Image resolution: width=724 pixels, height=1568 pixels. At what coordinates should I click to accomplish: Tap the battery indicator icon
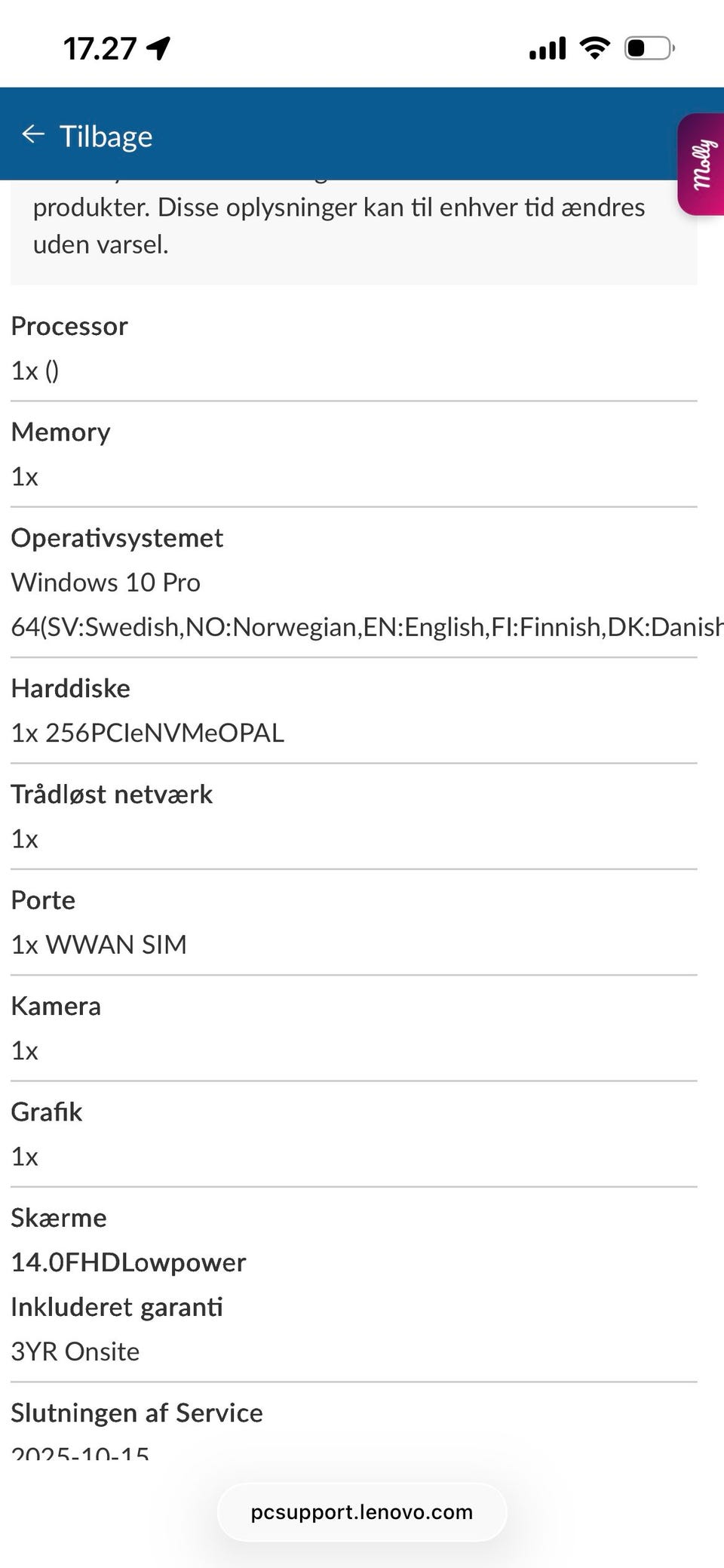click(649, 48)
